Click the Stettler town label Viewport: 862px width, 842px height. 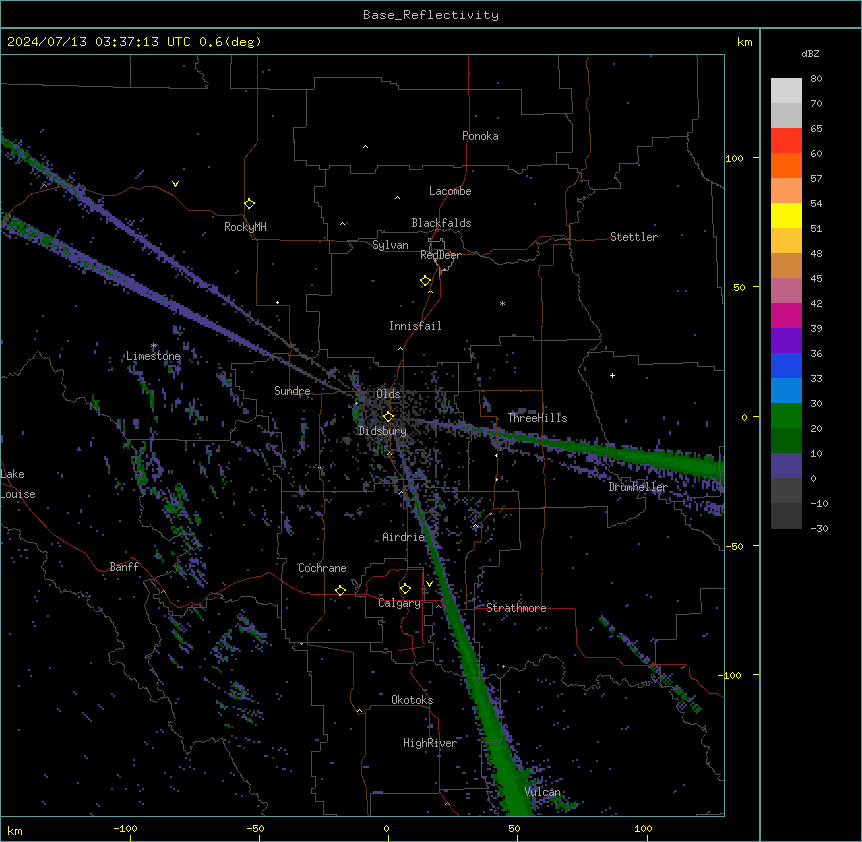point(634,237)
